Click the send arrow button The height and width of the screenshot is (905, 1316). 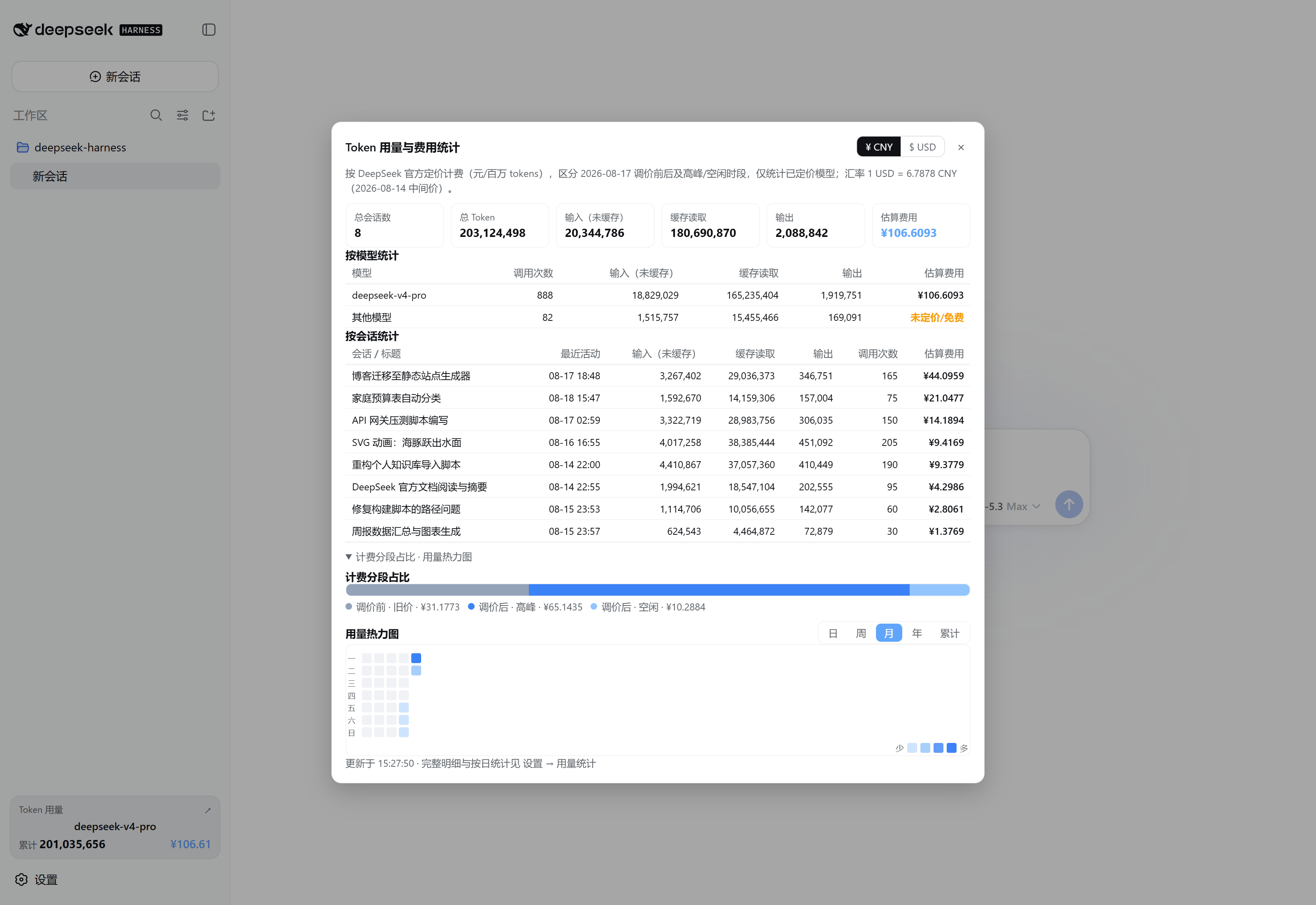point(1069,504)
